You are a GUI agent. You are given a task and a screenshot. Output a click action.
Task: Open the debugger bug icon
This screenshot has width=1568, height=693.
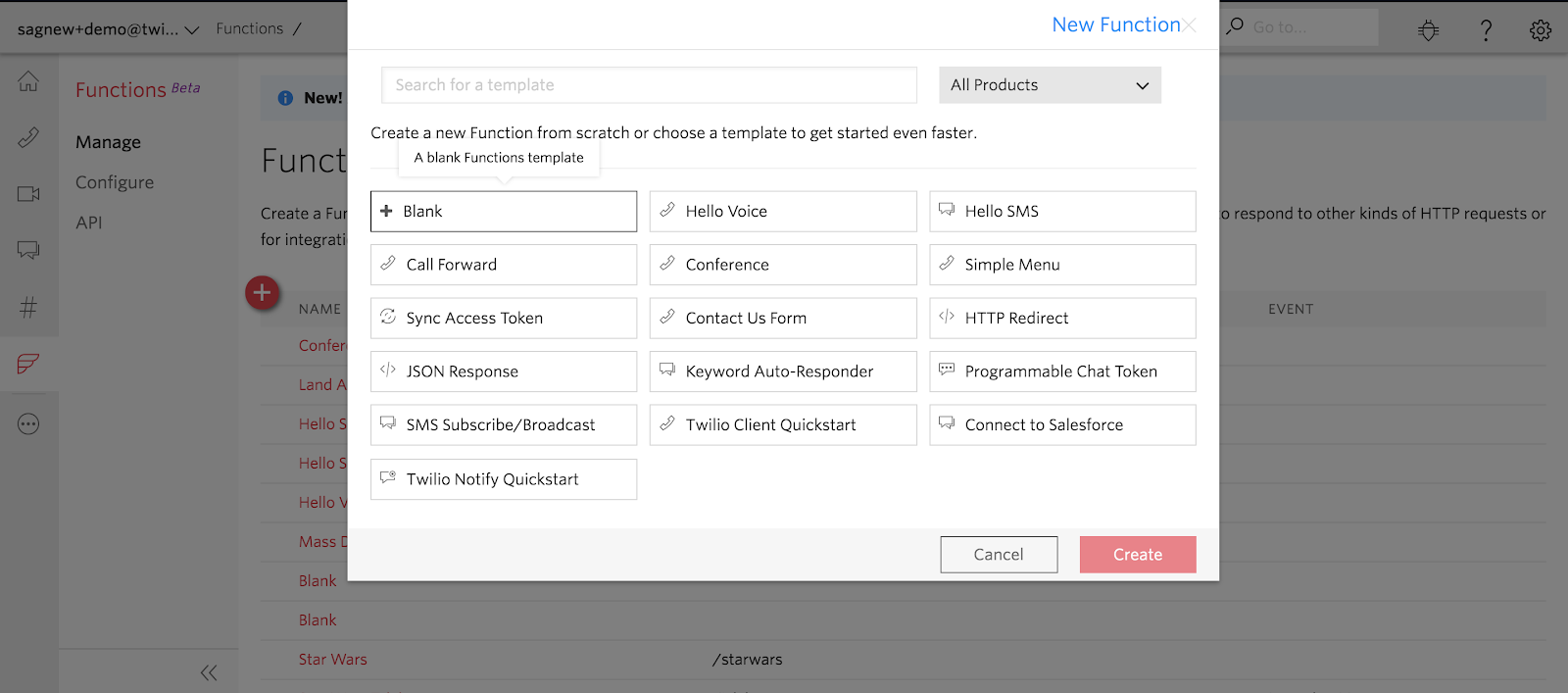pos(1429,30)
